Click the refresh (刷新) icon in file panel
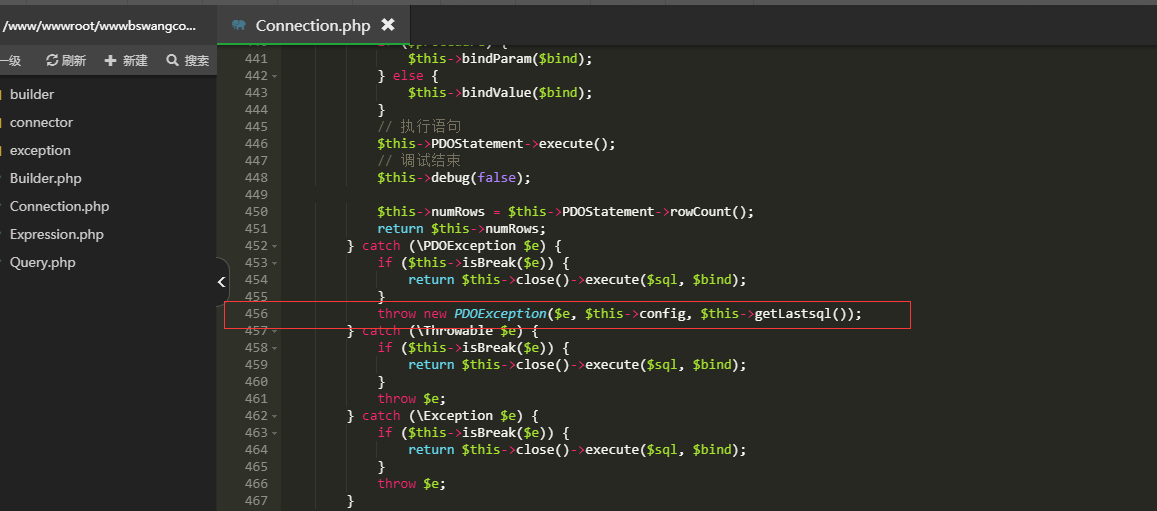The image size is (1157, 511). [x=53, y=61]
